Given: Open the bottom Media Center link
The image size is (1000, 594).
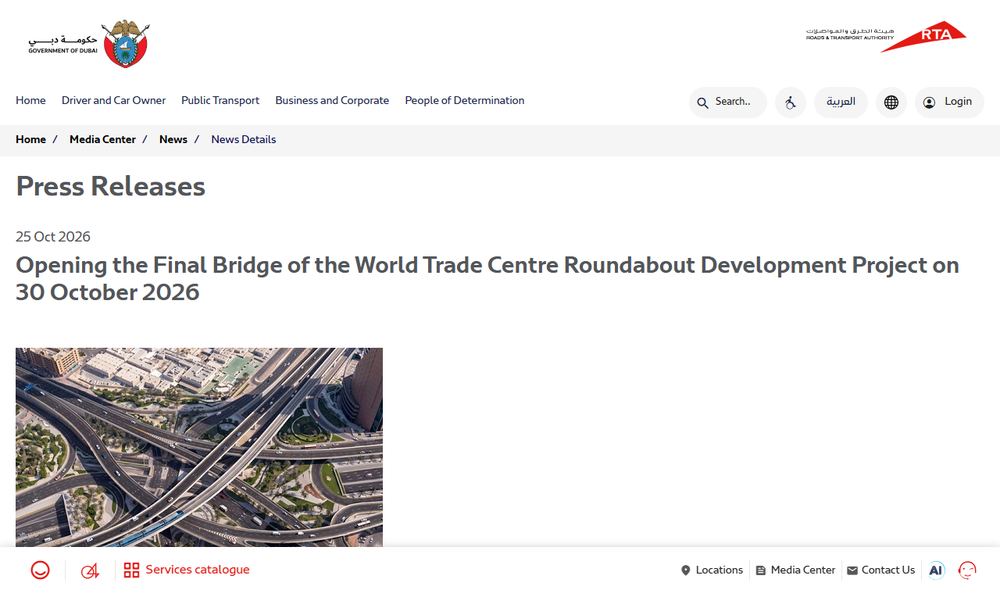Looking at the screenshot, I should [x=803, y=570].
